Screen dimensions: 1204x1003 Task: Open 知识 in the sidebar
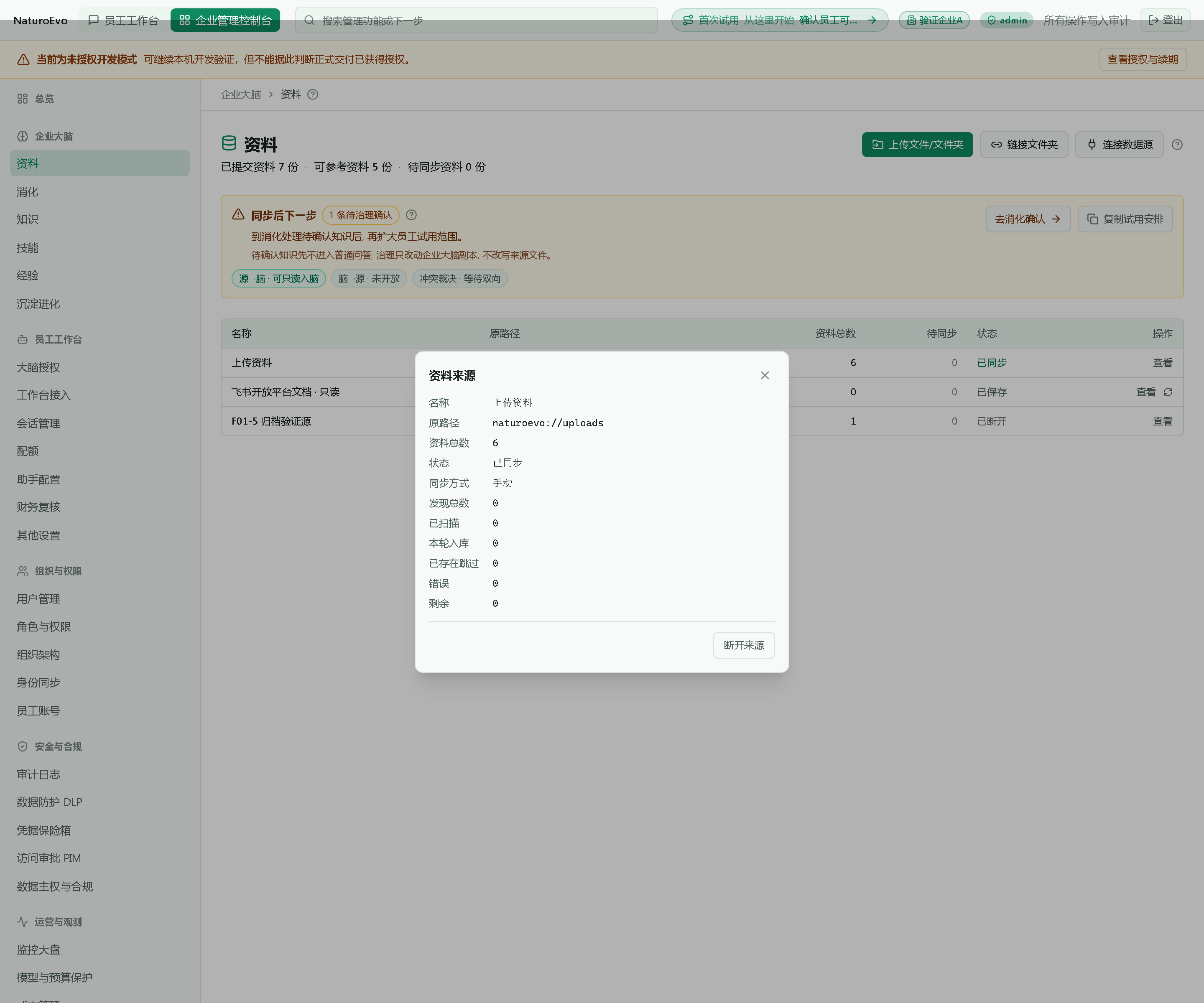click(100, 219)
